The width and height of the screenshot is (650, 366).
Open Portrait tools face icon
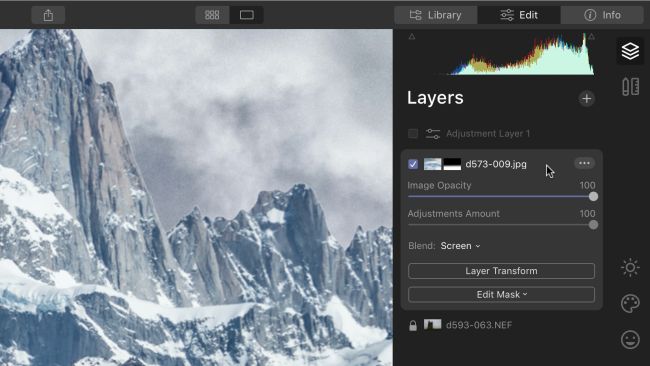630,339
